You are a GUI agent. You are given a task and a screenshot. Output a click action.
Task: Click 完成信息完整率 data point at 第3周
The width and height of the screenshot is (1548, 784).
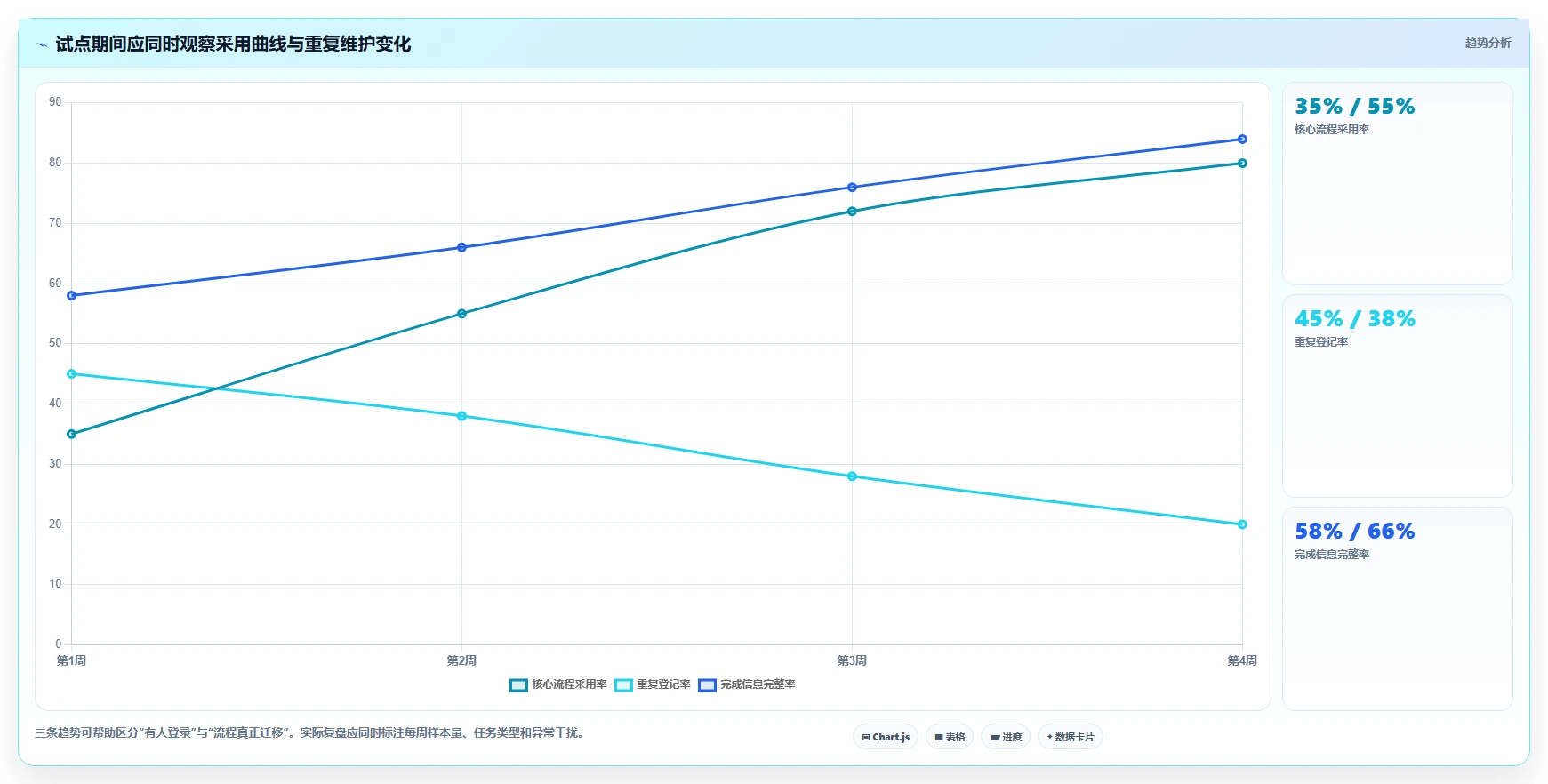pyautogui.click(x=852, y=188)
